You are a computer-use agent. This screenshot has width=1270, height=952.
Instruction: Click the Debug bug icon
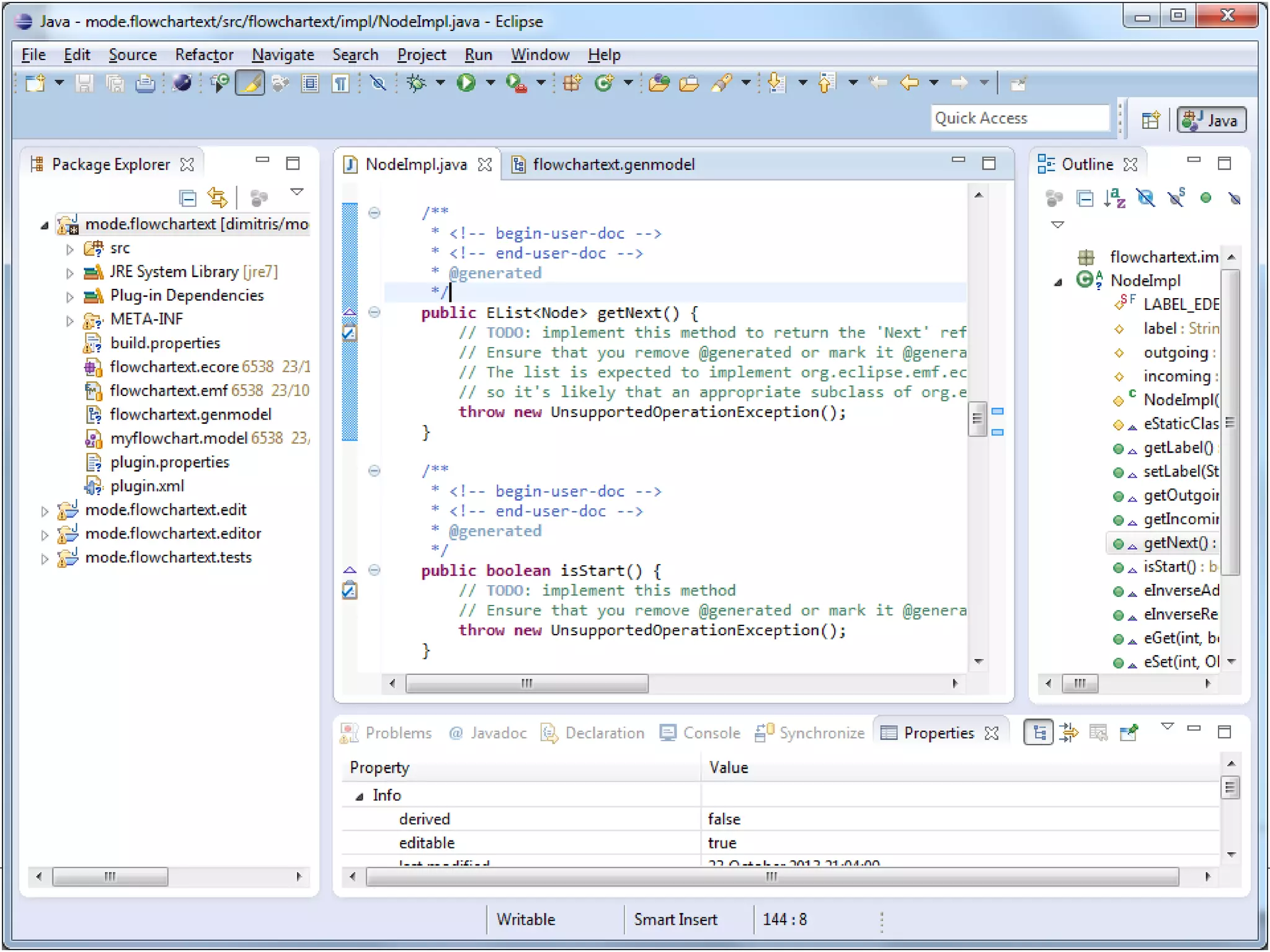click(x=417, y=82)
